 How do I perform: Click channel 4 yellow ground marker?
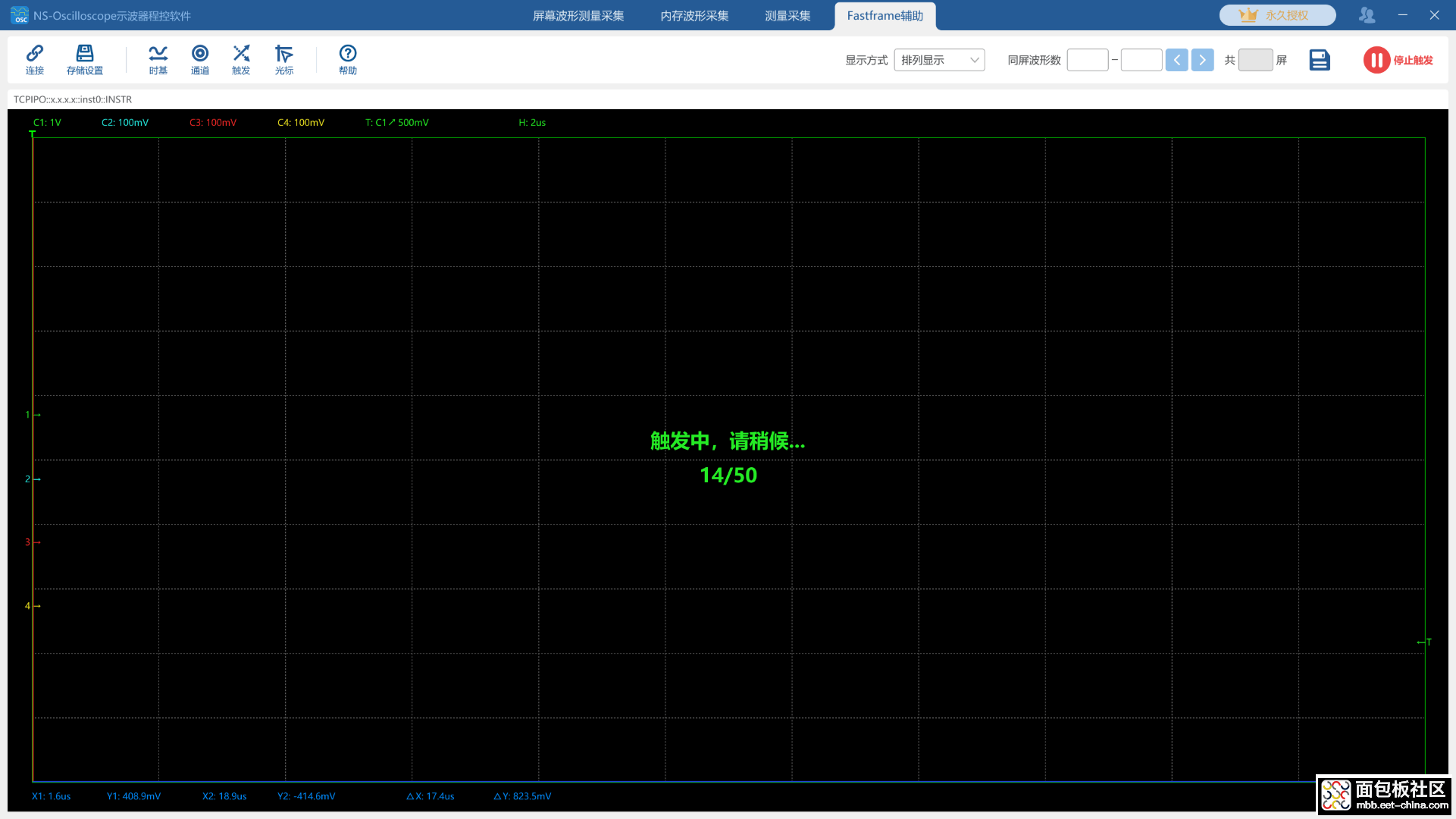click(x=33, y=606)
